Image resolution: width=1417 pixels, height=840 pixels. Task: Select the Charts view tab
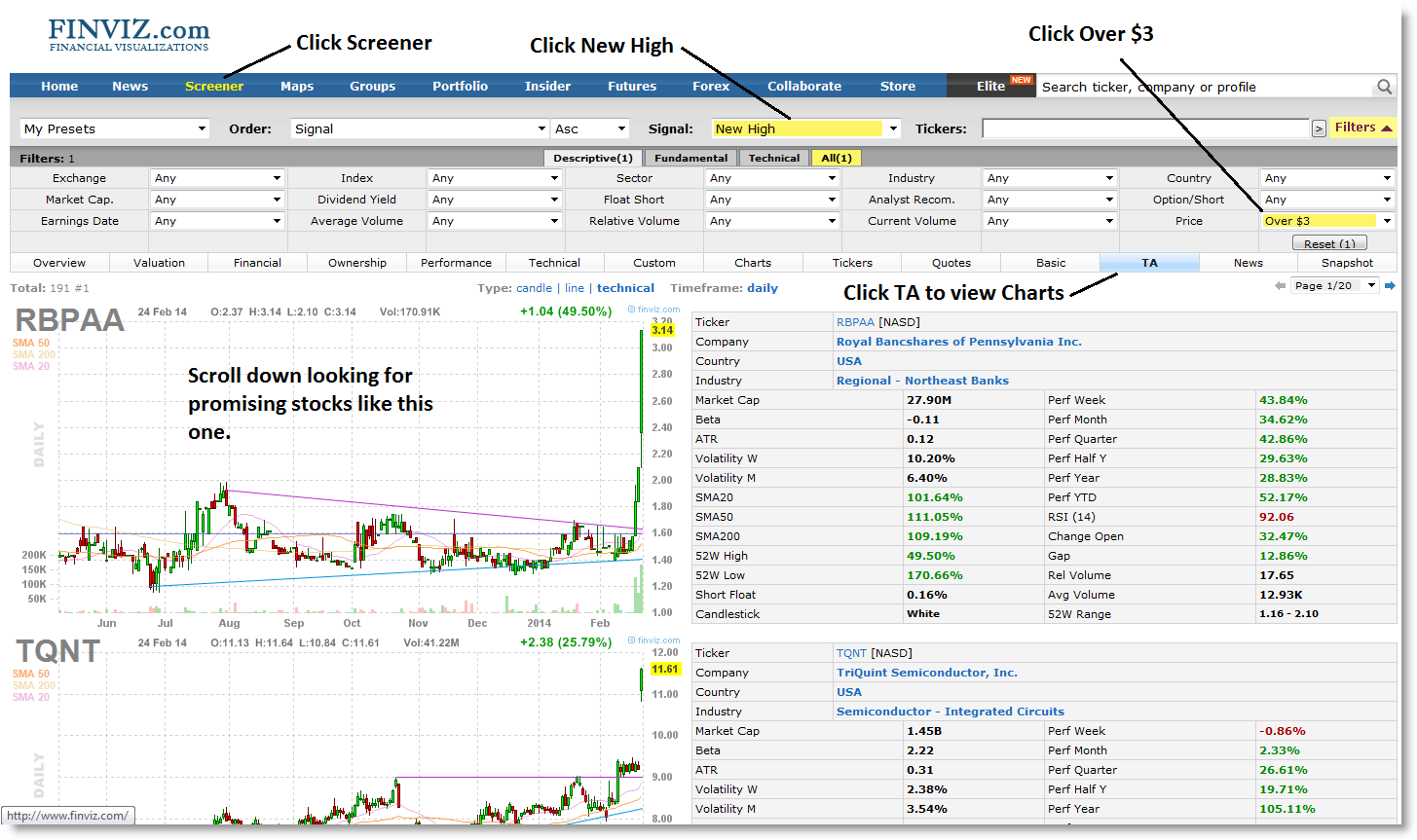[753, 263]
